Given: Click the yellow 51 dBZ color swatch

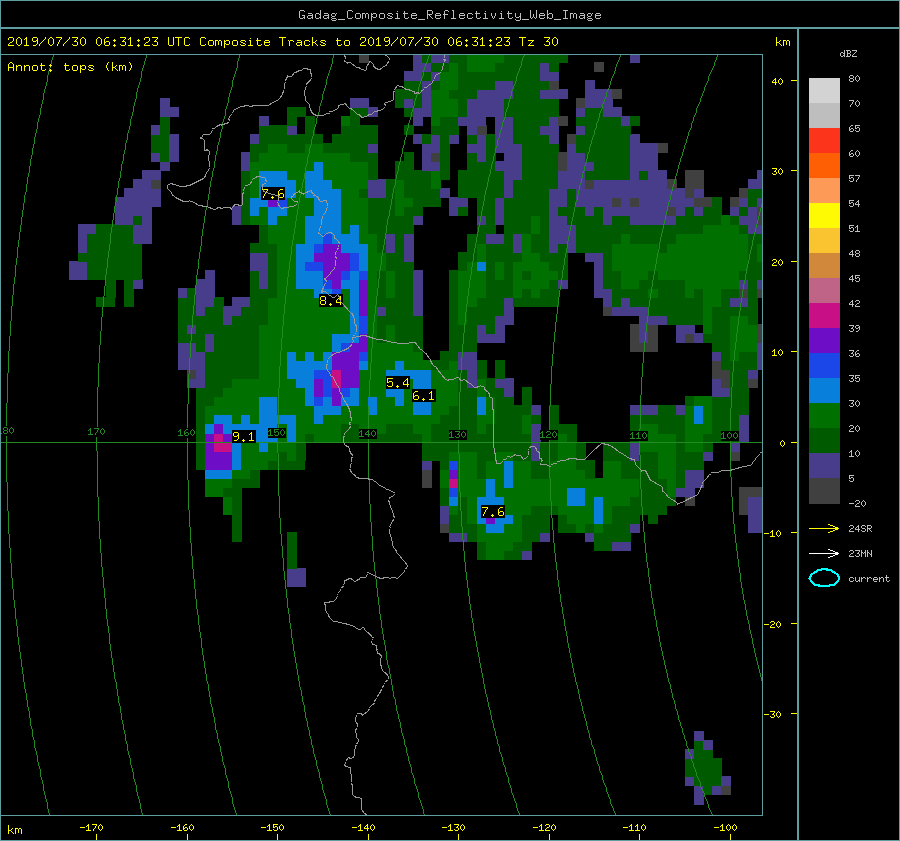Looking at the screenshot, I should coord(824,216).
